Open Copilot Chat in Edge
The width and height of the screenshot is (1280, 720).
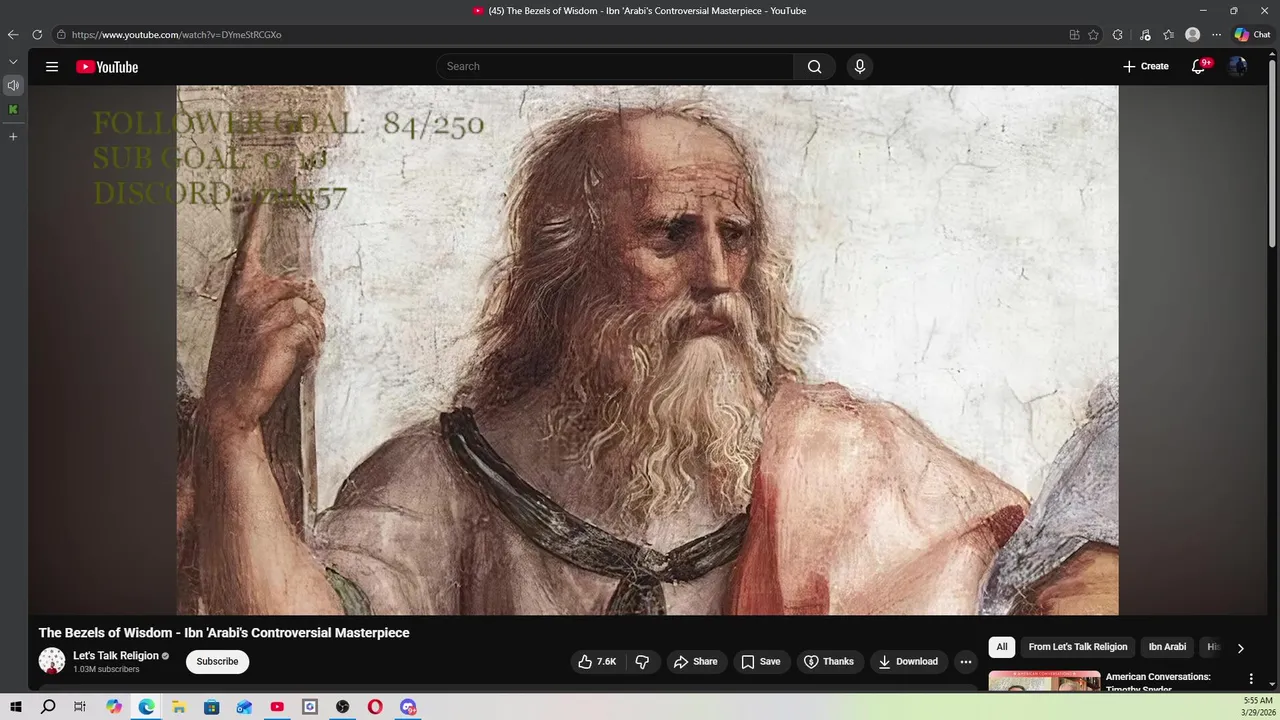point(1252,34)
